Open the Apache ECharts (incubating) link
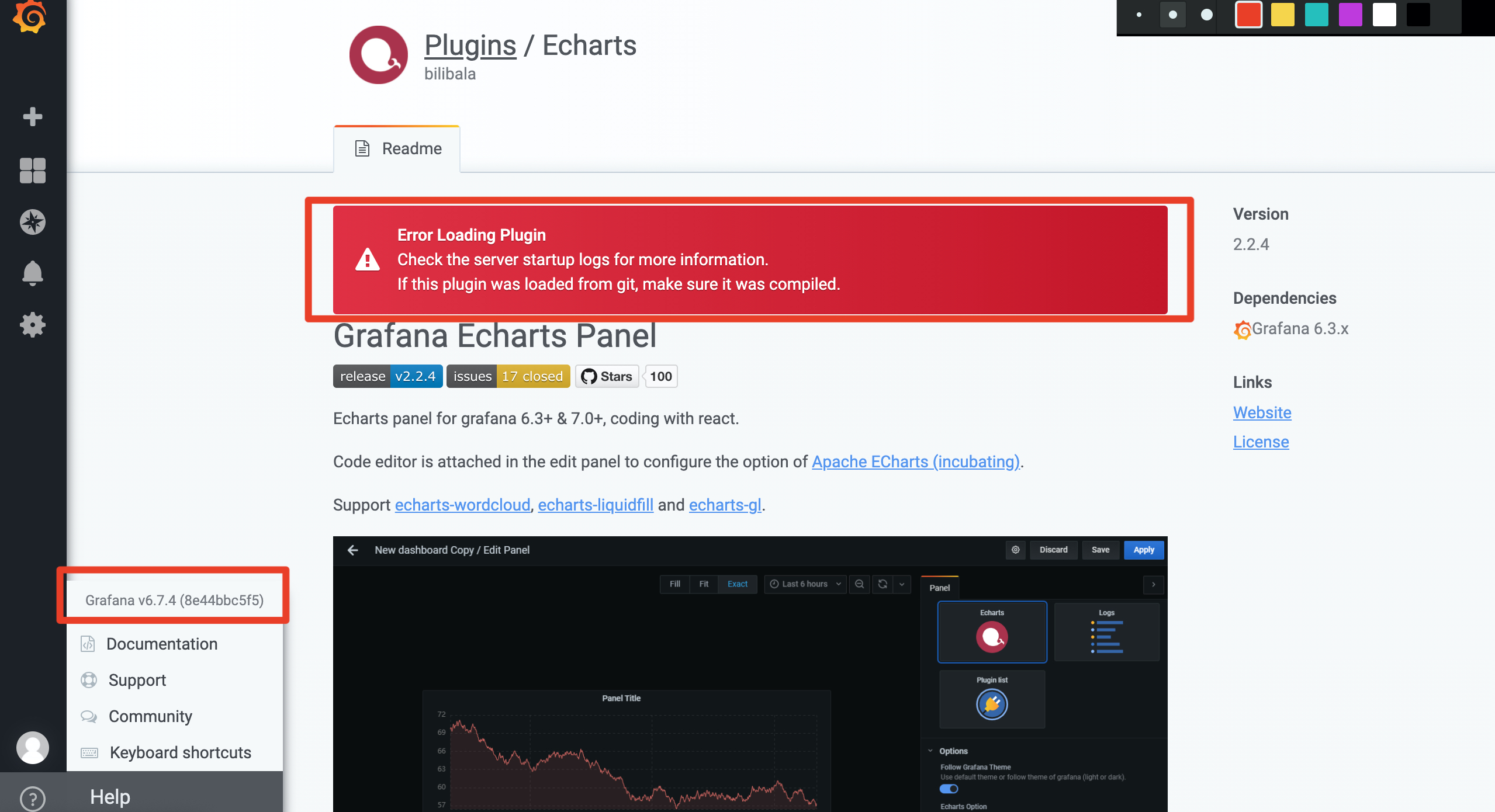The image size is (1495, 812). click(916, 461)
